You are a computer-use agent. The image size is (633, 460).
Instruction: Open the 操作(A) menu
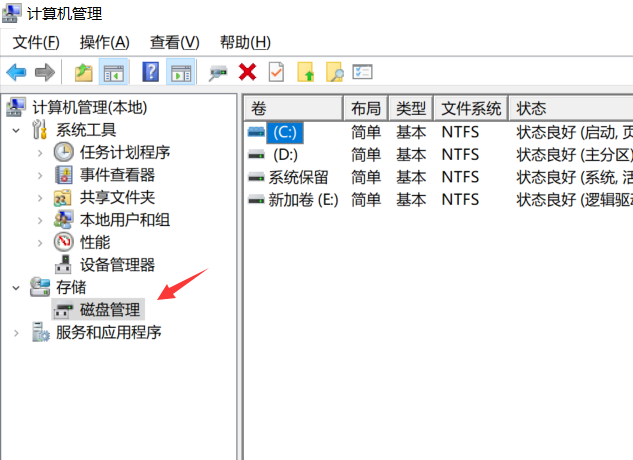[105, 42]
